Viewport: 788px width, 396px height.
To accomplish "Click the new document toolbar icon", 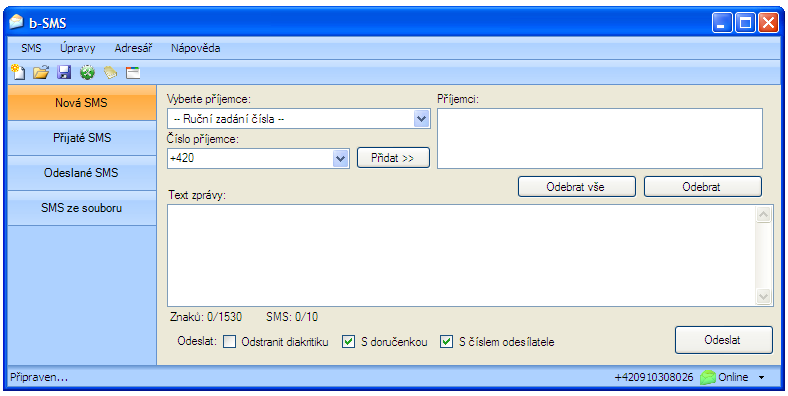I will tap(18, 72).
